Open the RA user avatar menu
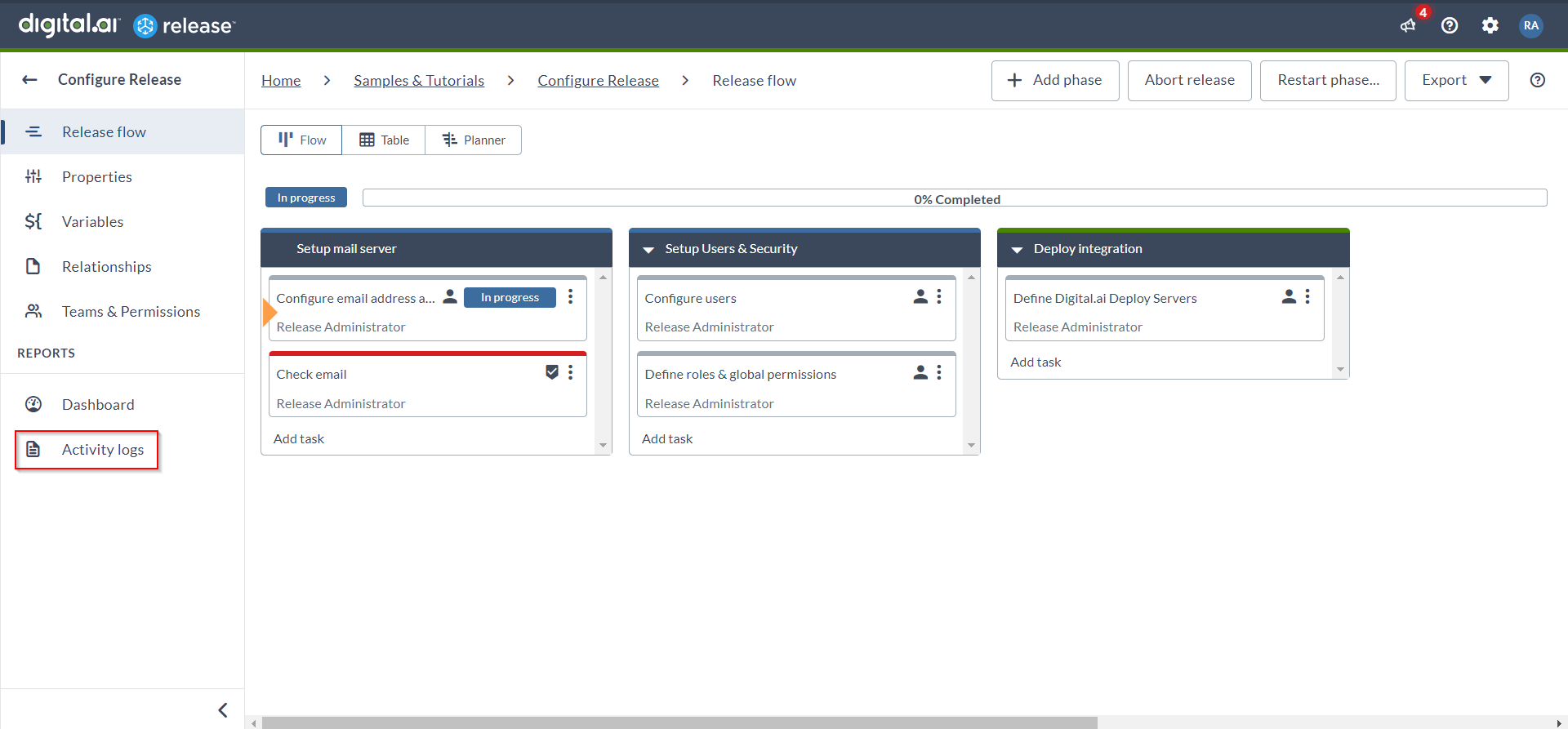The height and width of the screenshot is (729, 1568). (1531, 25)
